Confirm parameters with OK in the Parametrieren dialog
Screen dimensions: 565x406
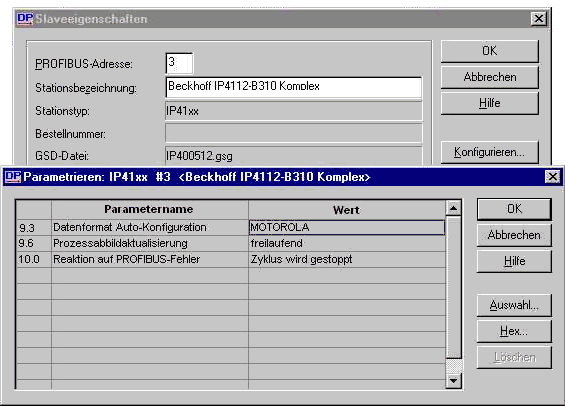click(x=514, y=209)
